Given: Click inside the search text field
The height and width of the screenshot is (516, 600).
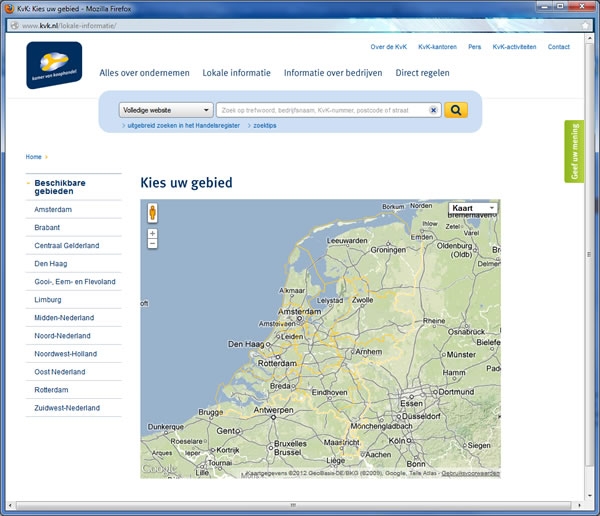Looking at the screenshot, I should pos(320,110).
